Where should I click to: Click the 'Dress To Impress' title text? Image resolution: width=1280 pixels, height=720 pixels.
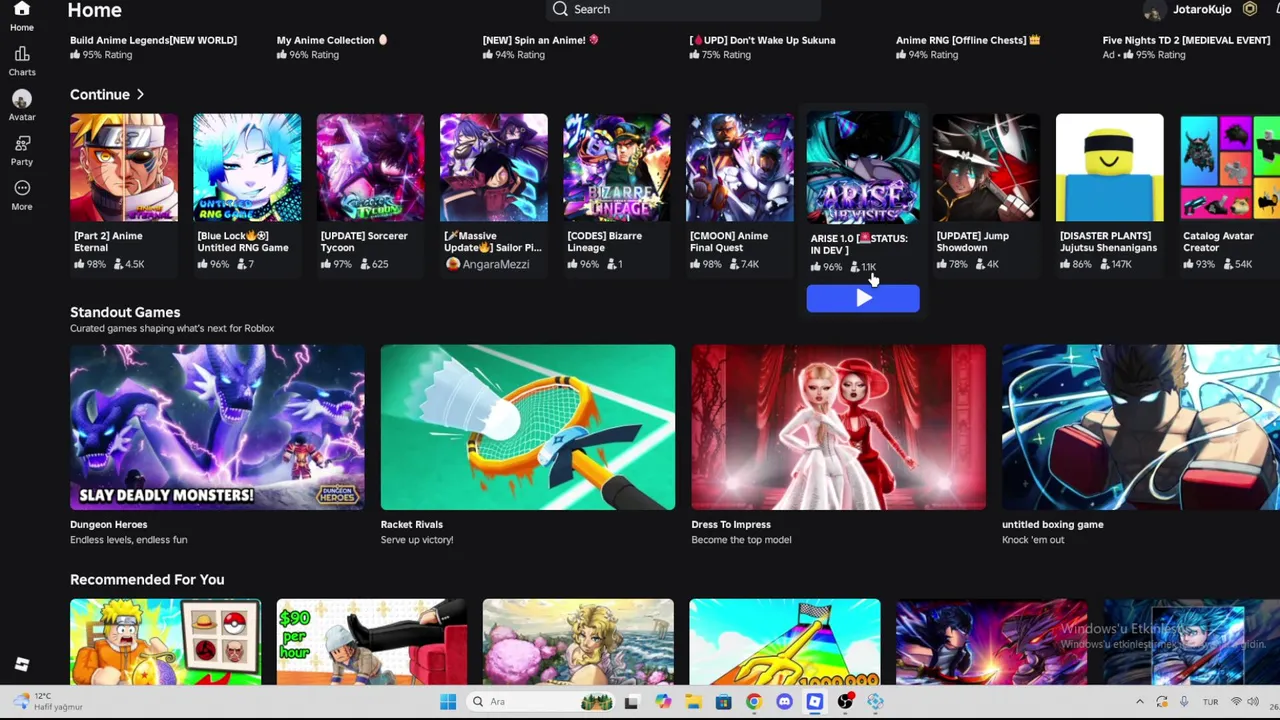(730, 524)
